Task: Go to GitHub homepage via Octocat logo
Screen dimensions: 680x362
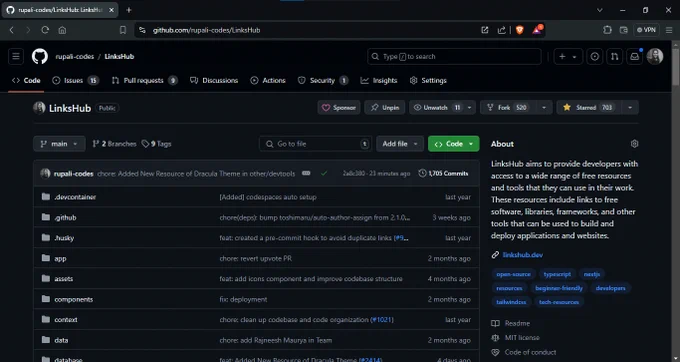Action: (40, 56)
